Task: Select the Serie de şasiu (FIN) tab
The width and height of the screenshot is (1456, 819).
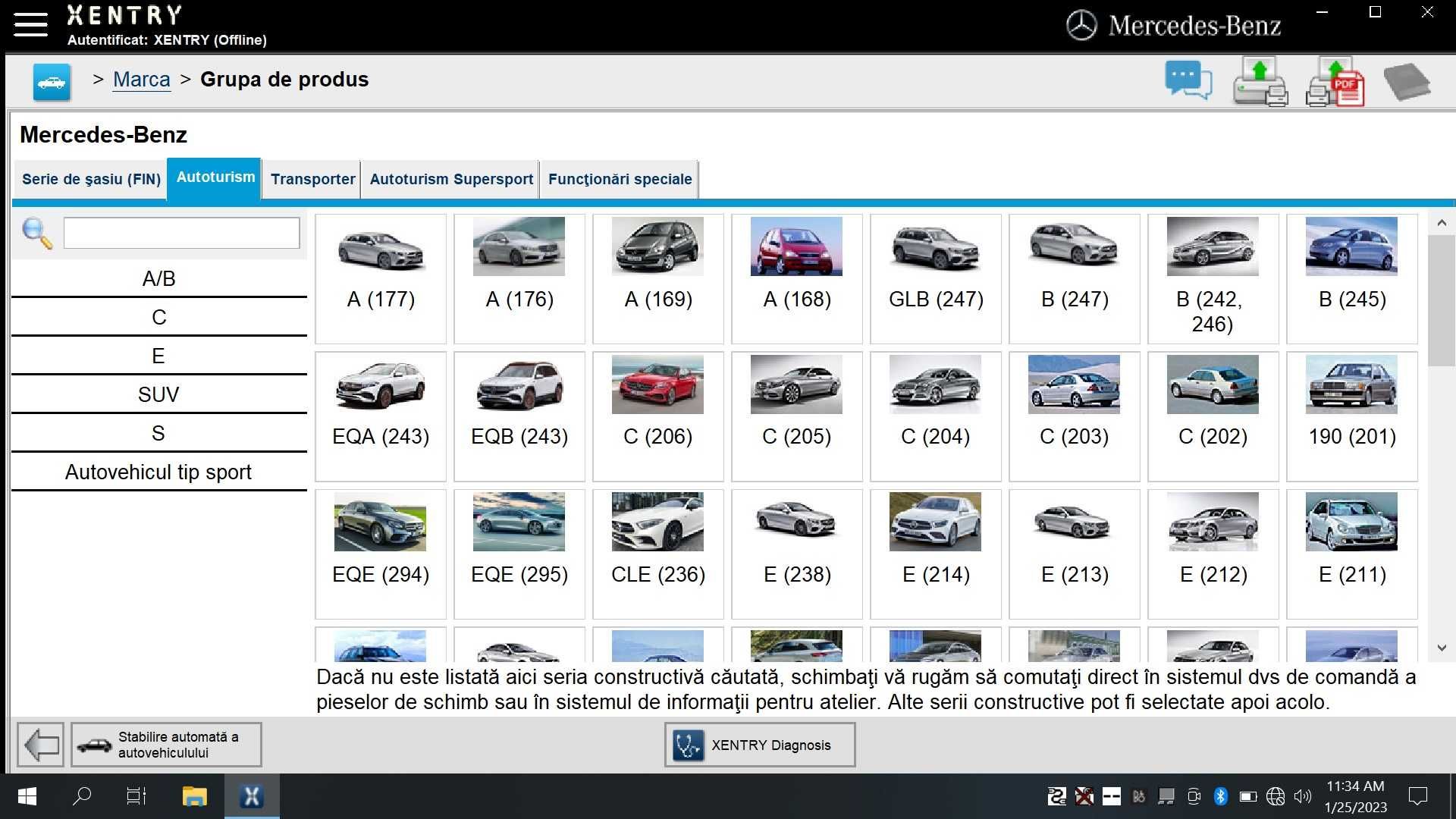Action: click(91, 180)
